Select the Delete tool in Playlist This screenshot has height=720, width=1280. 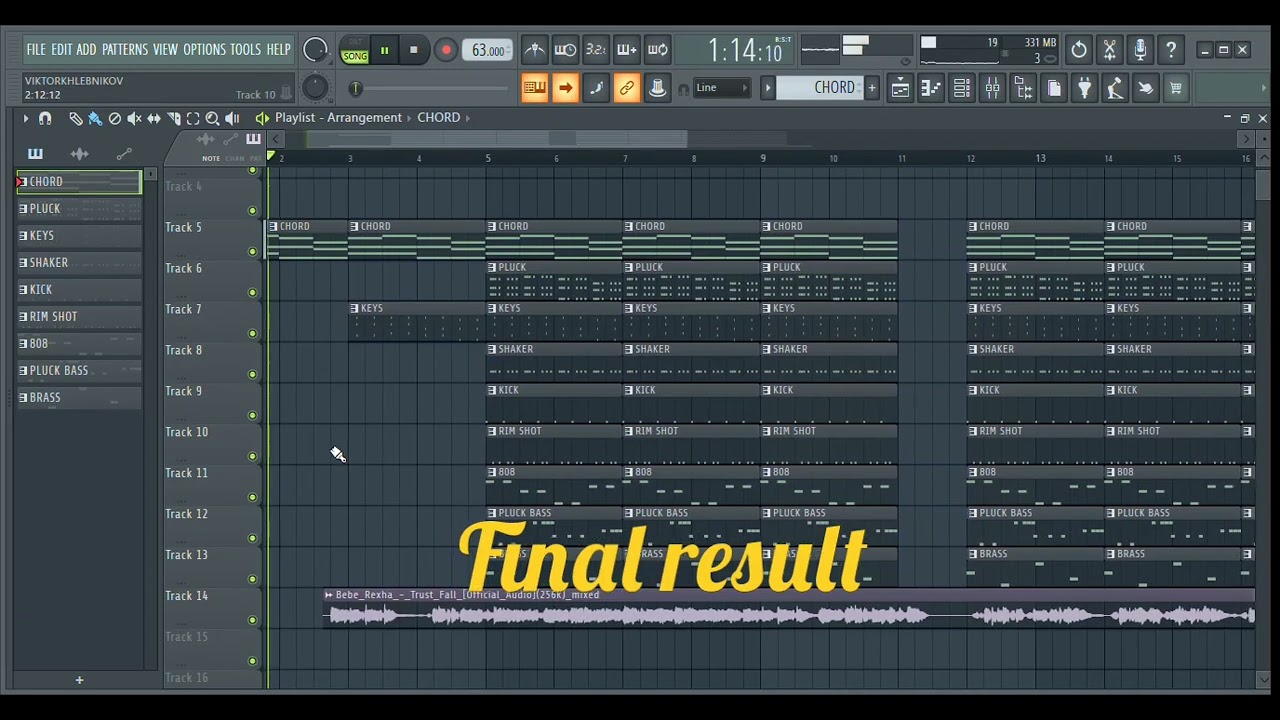pos(115,118)
